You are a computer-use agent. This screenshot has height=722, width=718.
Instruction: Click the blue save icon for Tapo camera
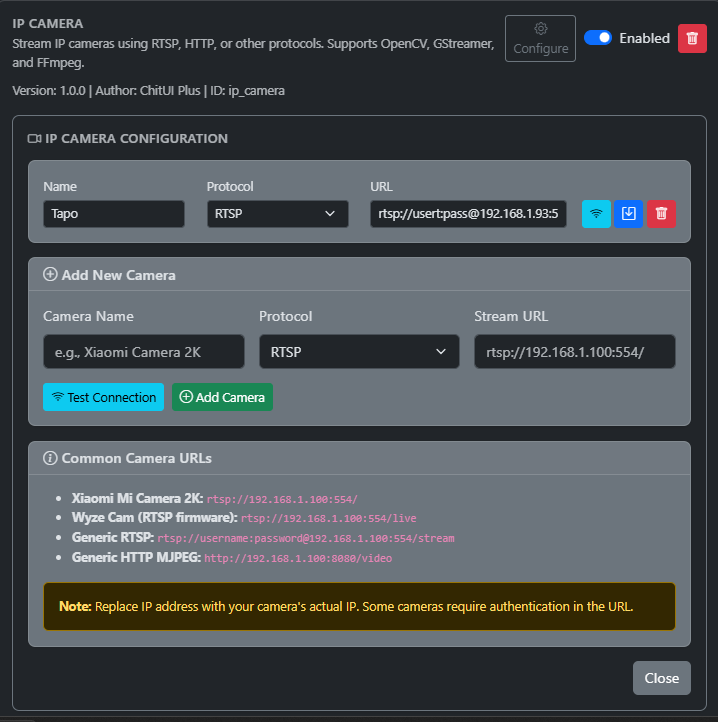tap(628, 214)
